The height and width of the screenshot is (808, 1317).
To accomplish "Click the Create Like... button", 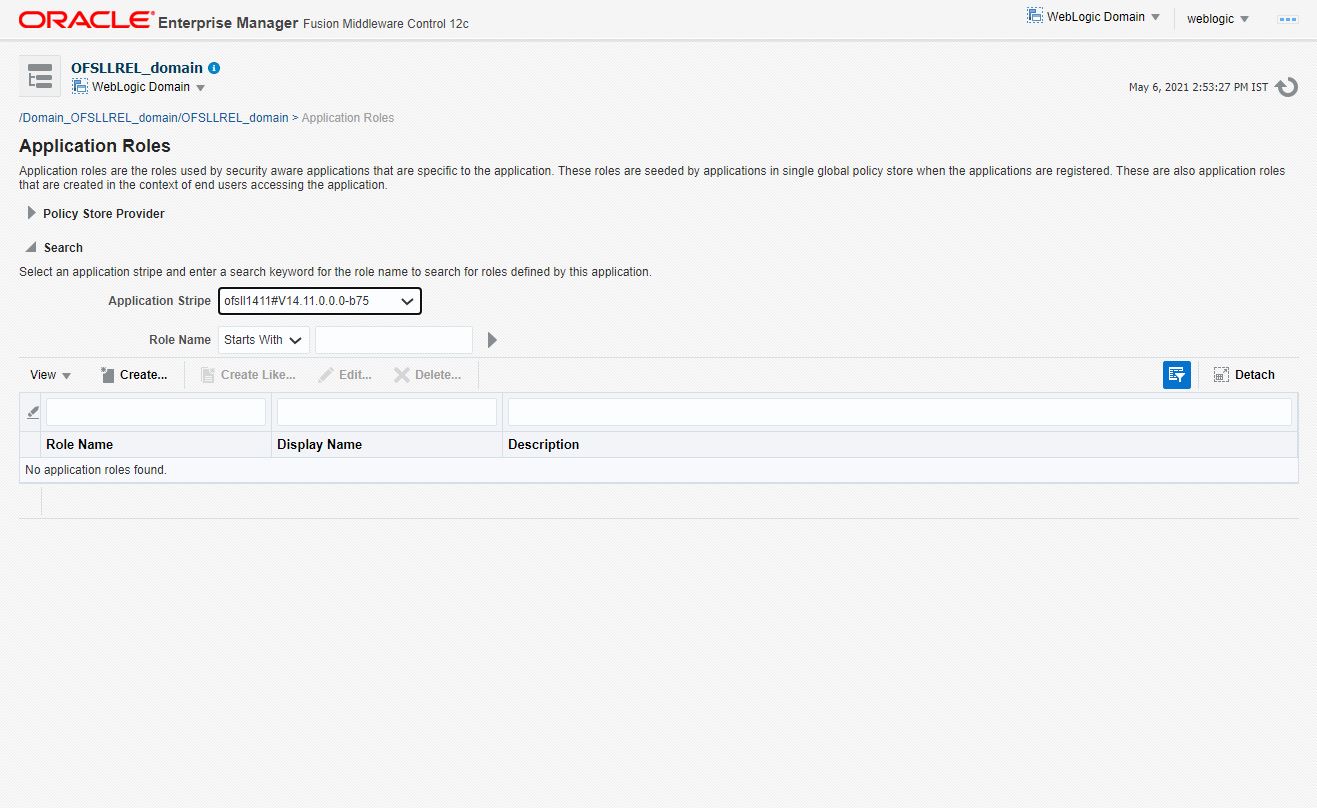I will tap(248, 375).
